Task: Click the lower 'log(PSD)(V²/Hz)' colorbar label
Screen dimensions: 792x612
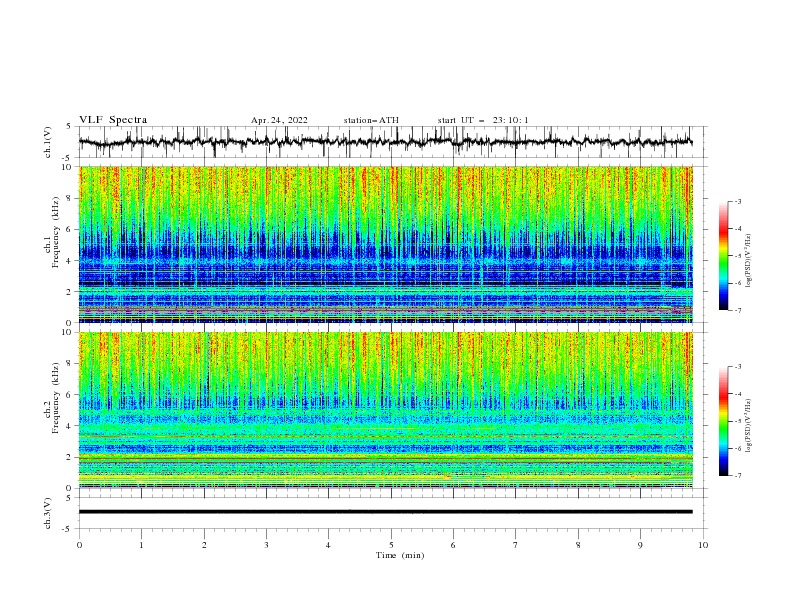Action: click(749, 426)
